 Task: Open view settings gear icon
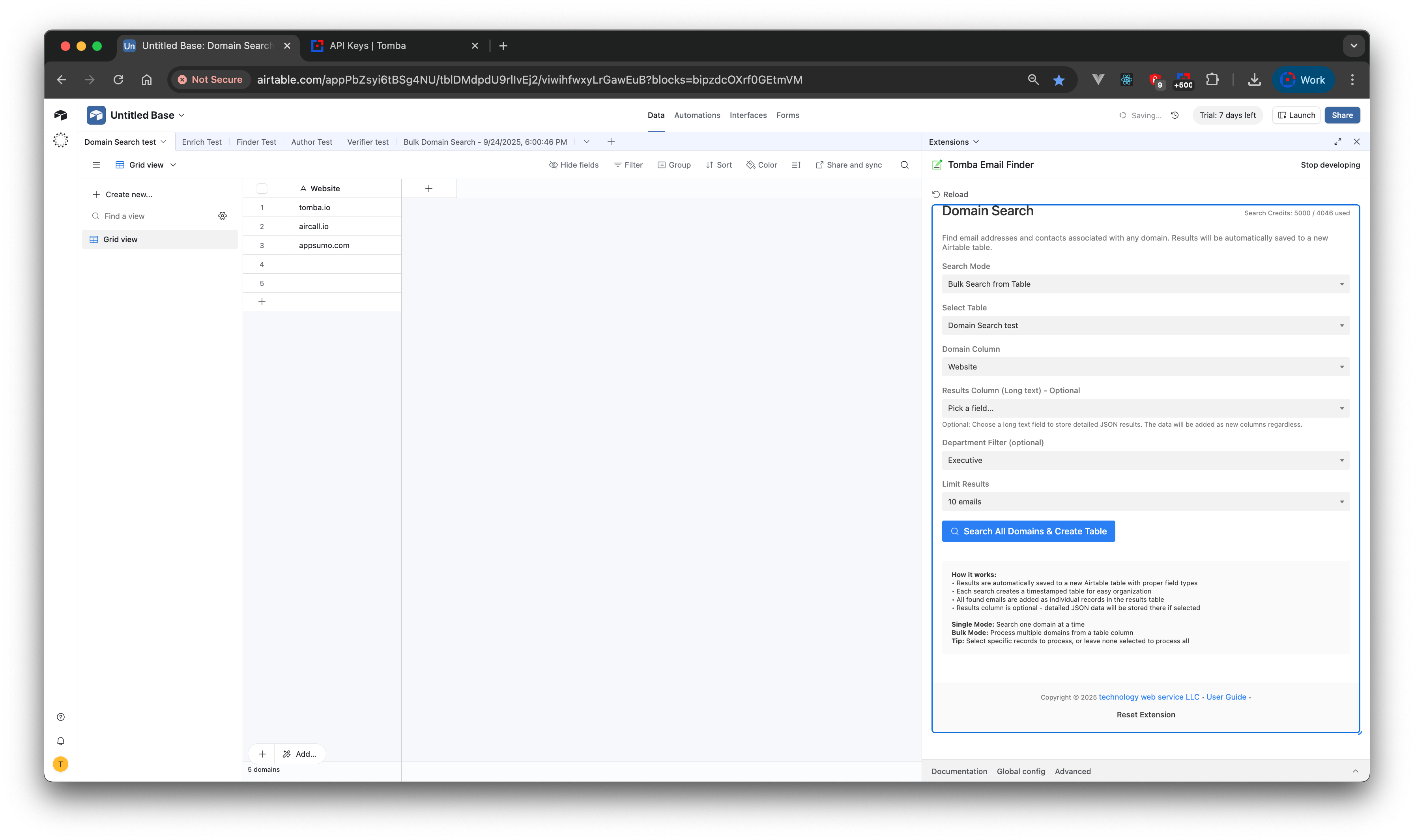(x=223, y=216)
